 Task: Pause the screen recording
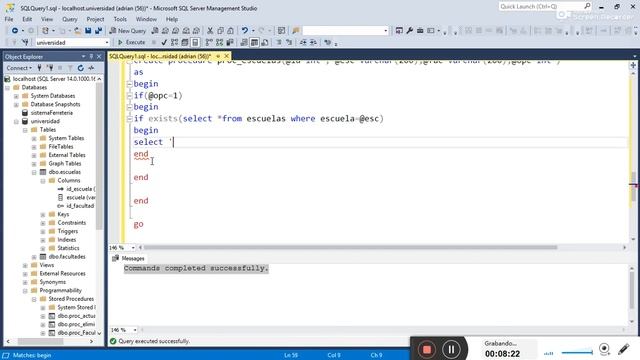coord(451,349)
